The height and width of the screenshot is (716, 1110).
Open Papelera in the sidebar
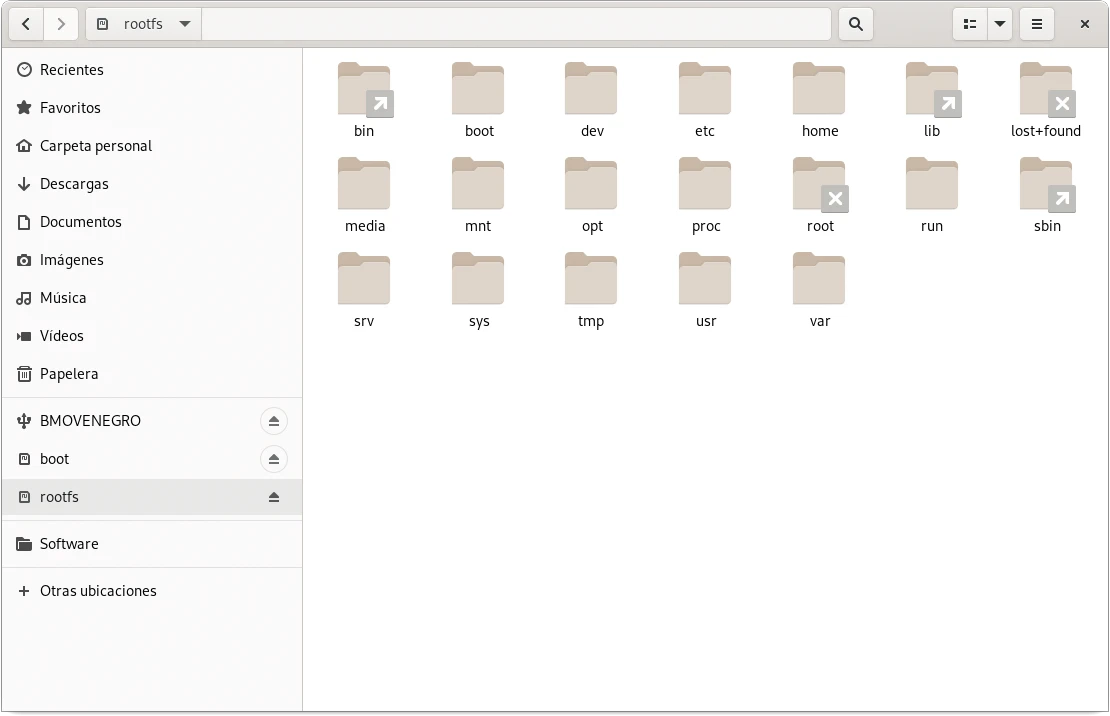[x=69, y=374]
